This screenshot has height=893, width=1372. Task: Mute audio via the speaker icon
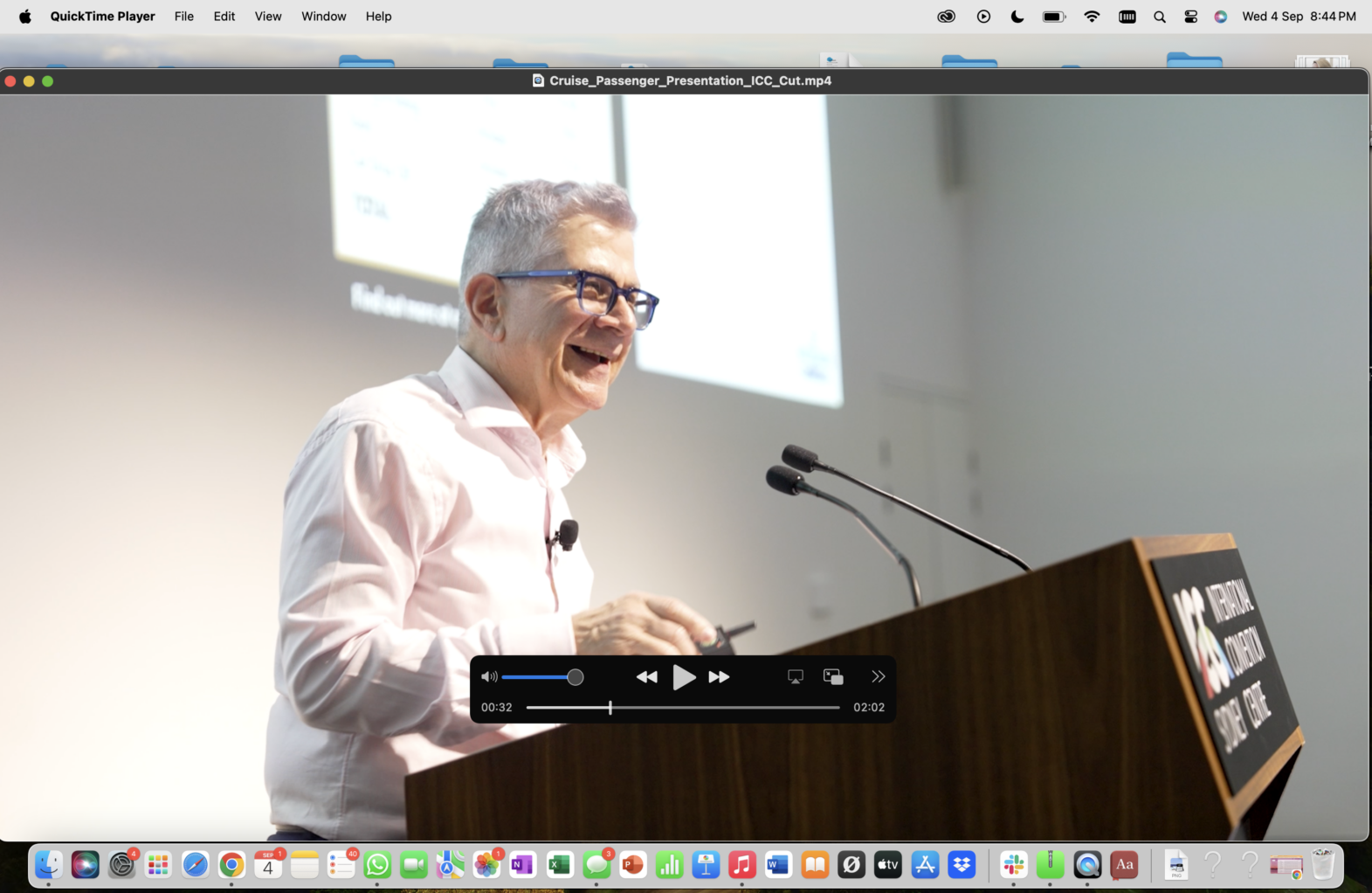pos(489,677)
